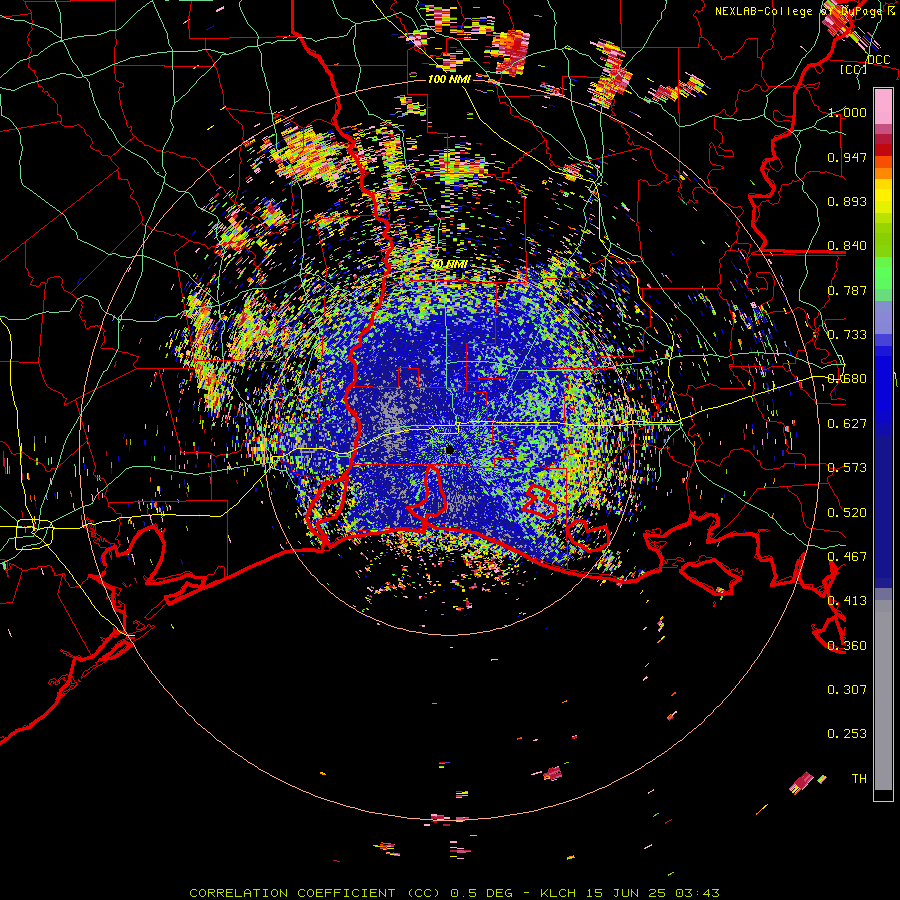Select the 0.840 scale label
This screenshot has height=900, width=900.
[847, 246]
